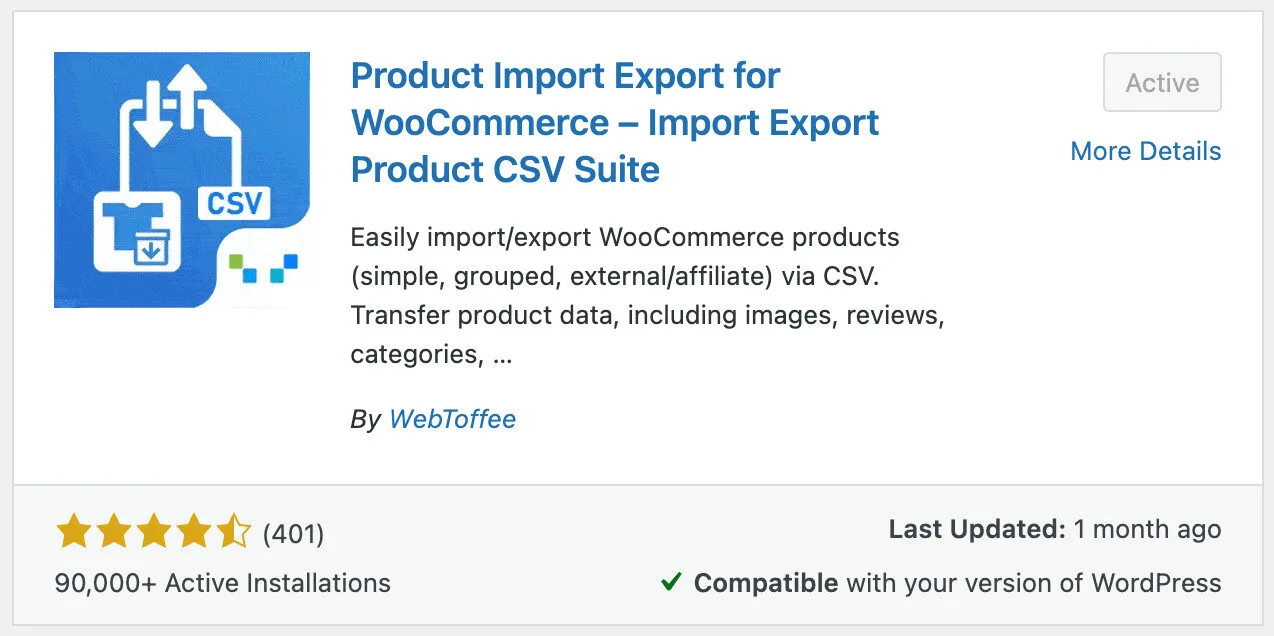
Task: Open the review count (401) details
Action: [x=292, y=534]
